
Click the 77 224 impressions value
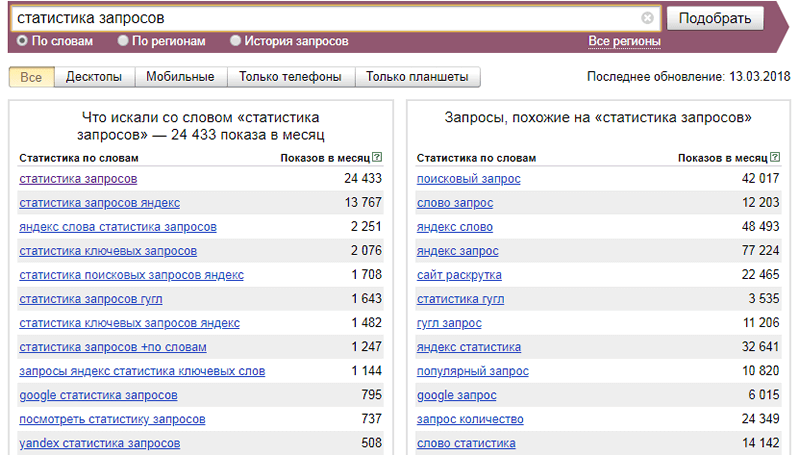(x=760, y=250)
